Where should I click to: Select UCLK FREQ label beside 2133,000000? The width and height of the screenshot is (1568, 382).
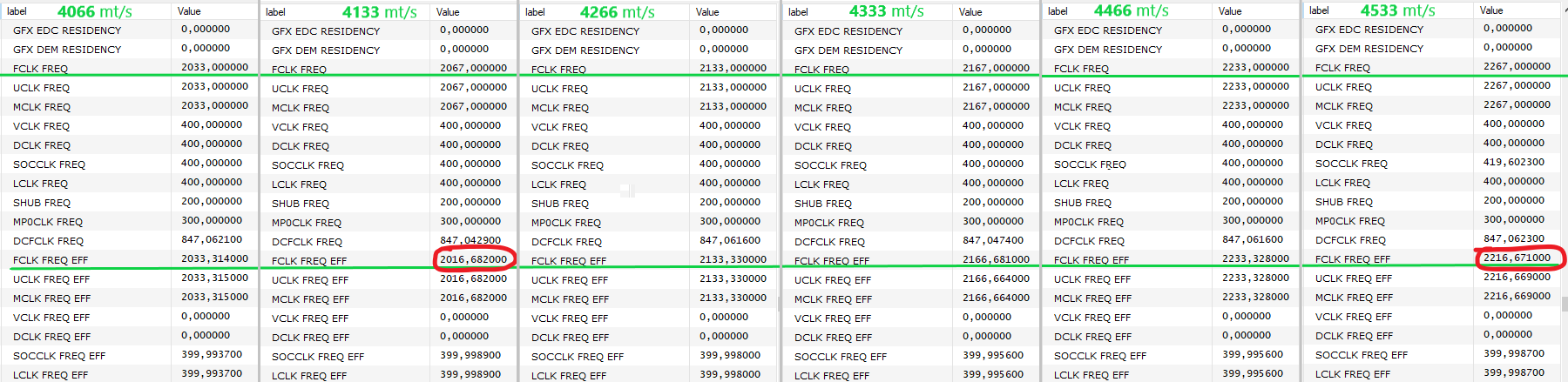coord(559,89)
